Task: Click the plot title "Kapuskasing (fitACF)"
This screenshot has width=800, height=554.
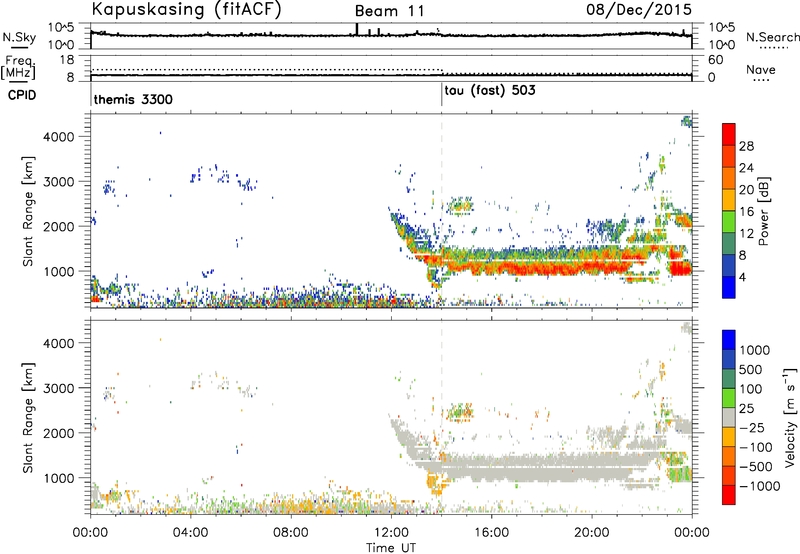Action: pos(186,9)
